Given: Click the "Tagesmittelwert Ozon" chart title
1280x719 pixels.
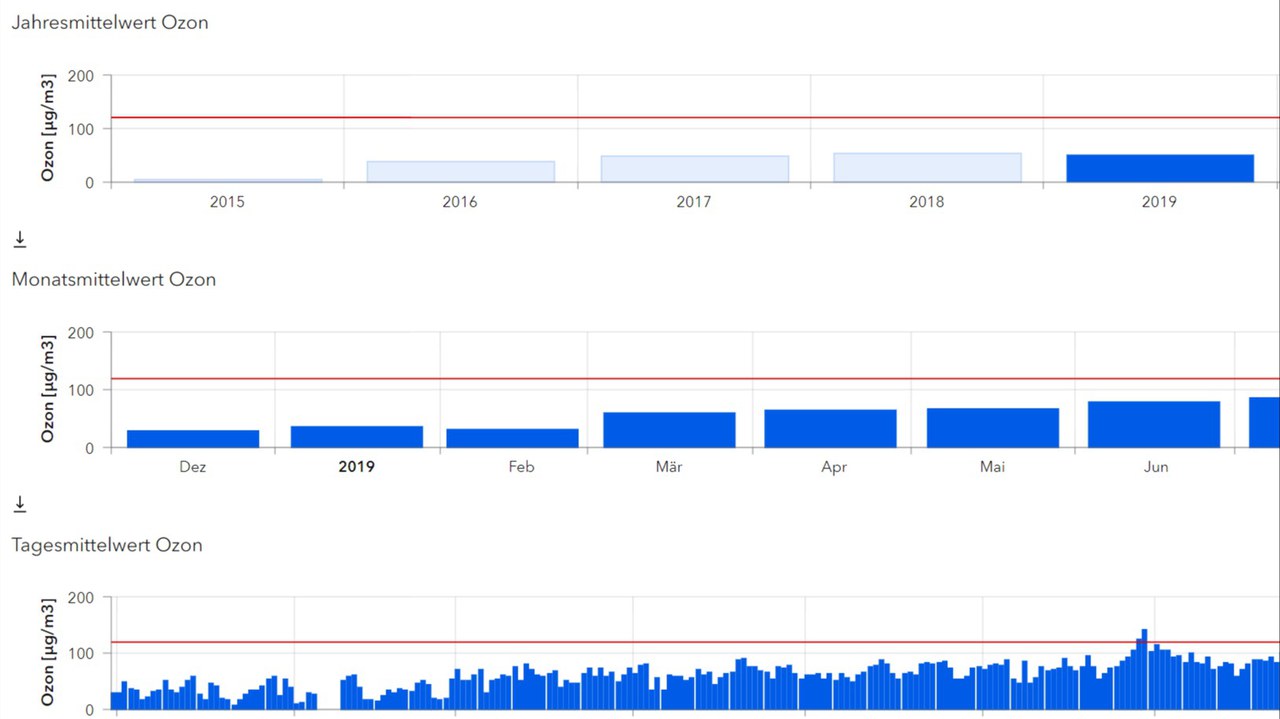Looking at the screenshot, I should pyautogui.click(x=107, y=545).
